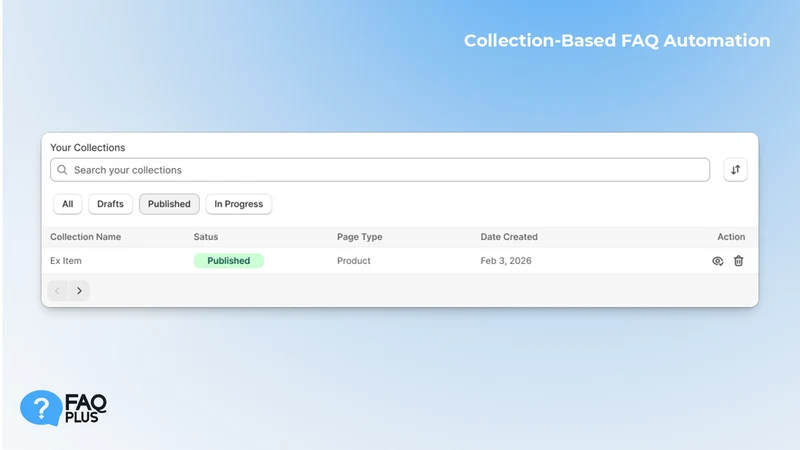The width and height of the screenshot is (800, 450).
Task: Click the green Published status badge
Action: pos(229,261)
